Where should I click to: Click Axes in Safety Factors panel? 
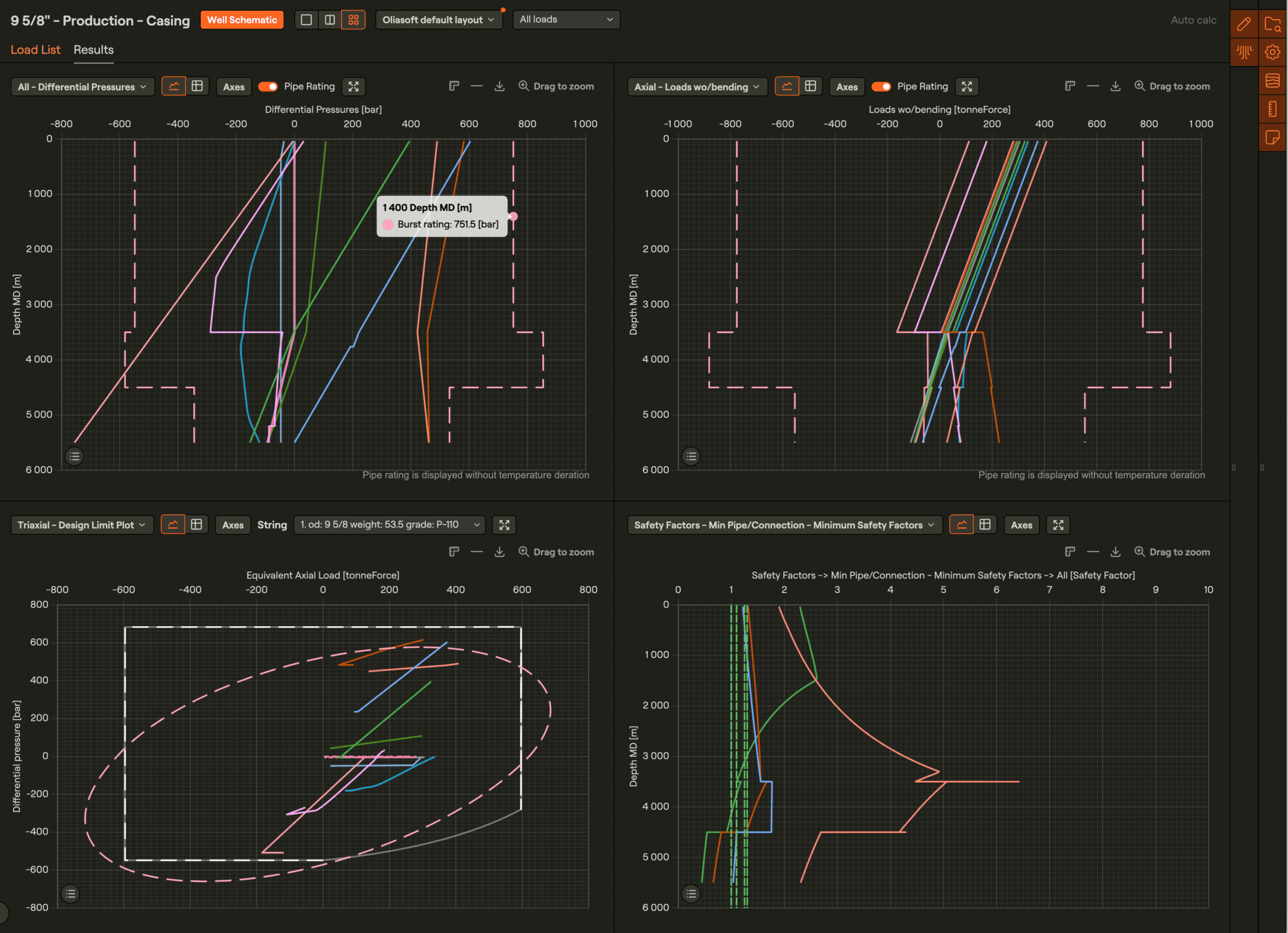pyautogui.click(x=1021, y=525)
